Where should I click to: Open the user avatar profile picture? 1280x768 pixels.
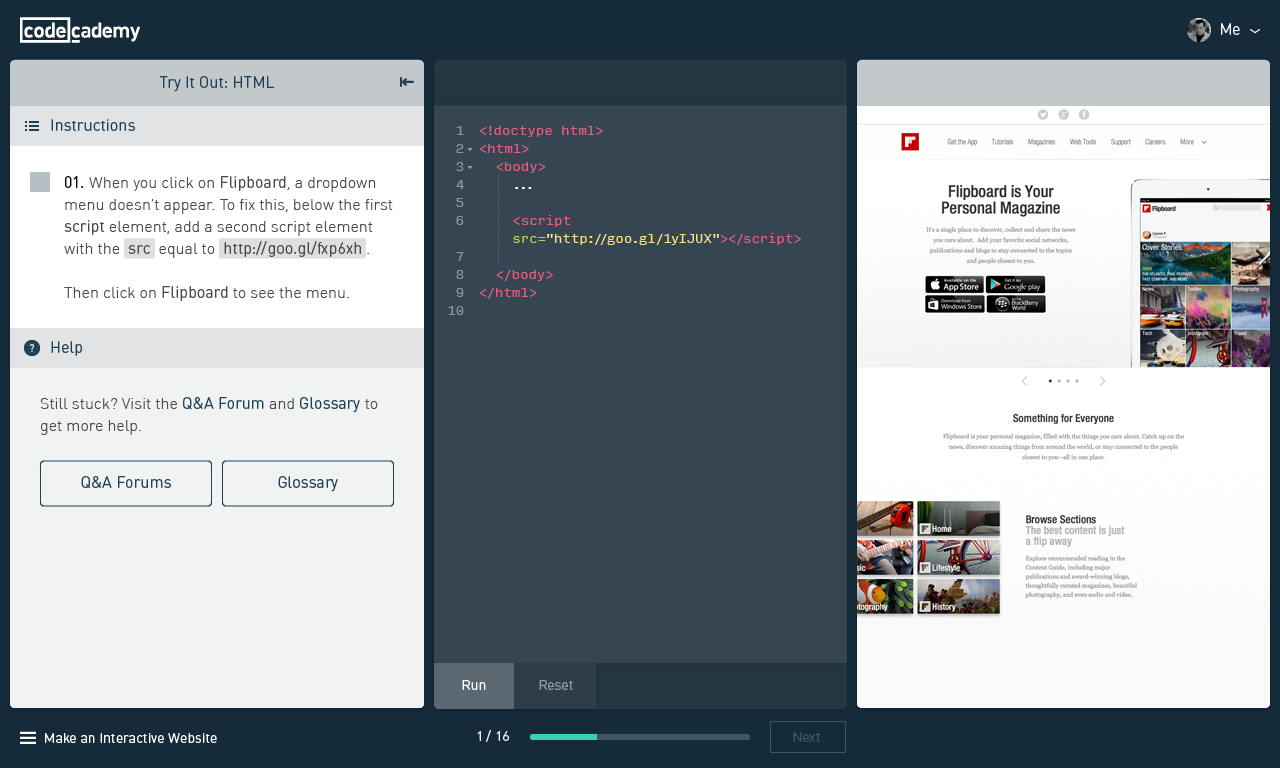[x=1199, y=30]
